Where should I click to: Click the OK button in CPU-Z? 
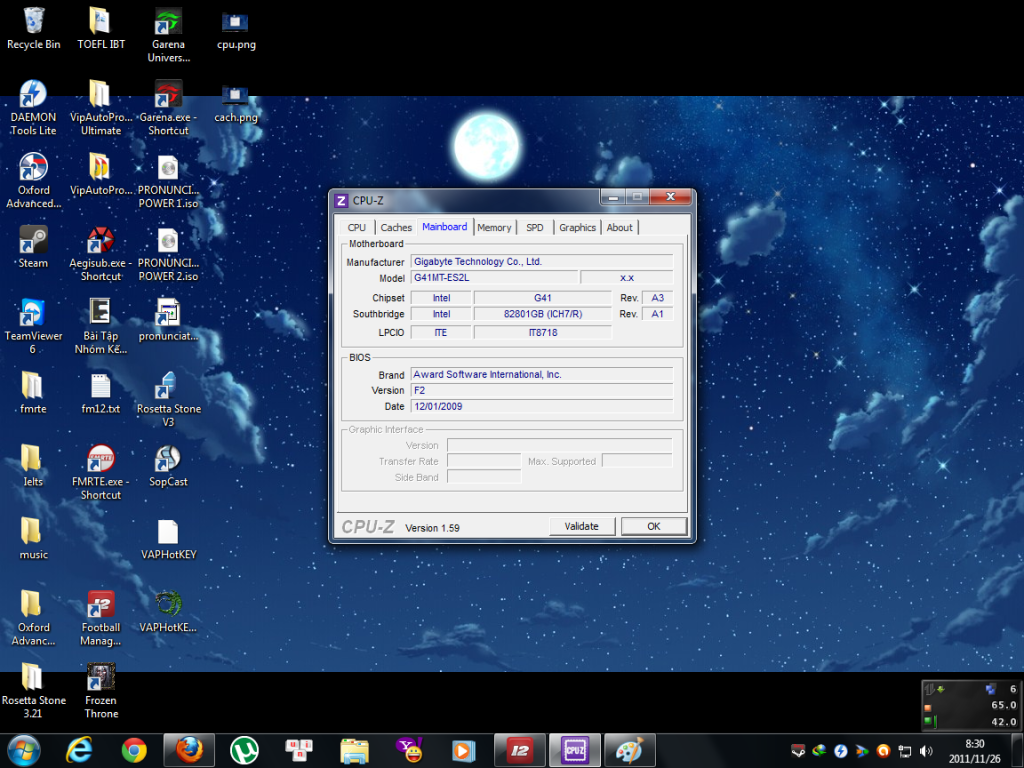(654, 526)
